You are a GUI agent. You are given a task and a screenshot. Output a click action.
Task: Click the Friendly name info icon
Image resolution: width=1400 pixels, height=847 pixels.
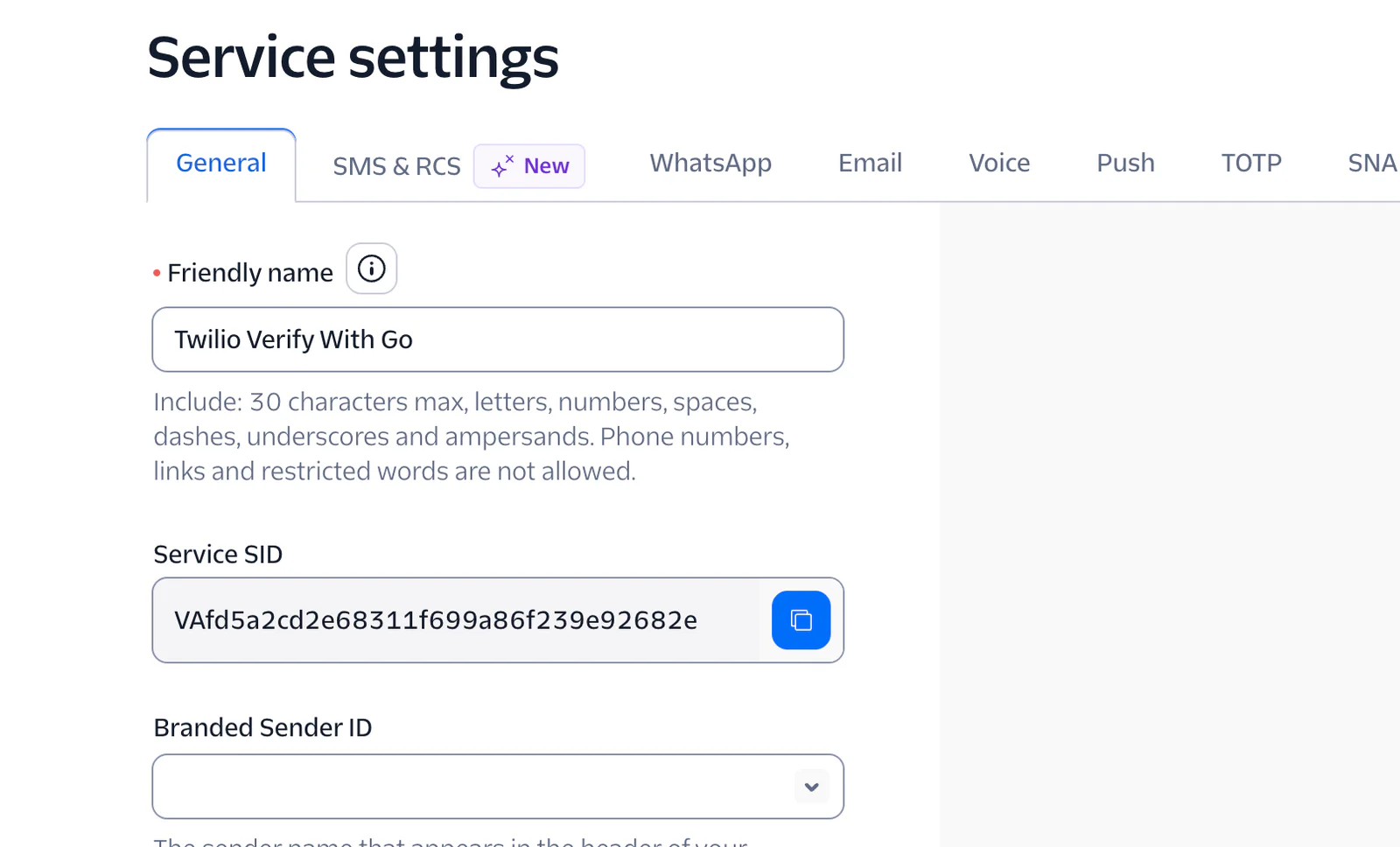(x=371, y=269)
